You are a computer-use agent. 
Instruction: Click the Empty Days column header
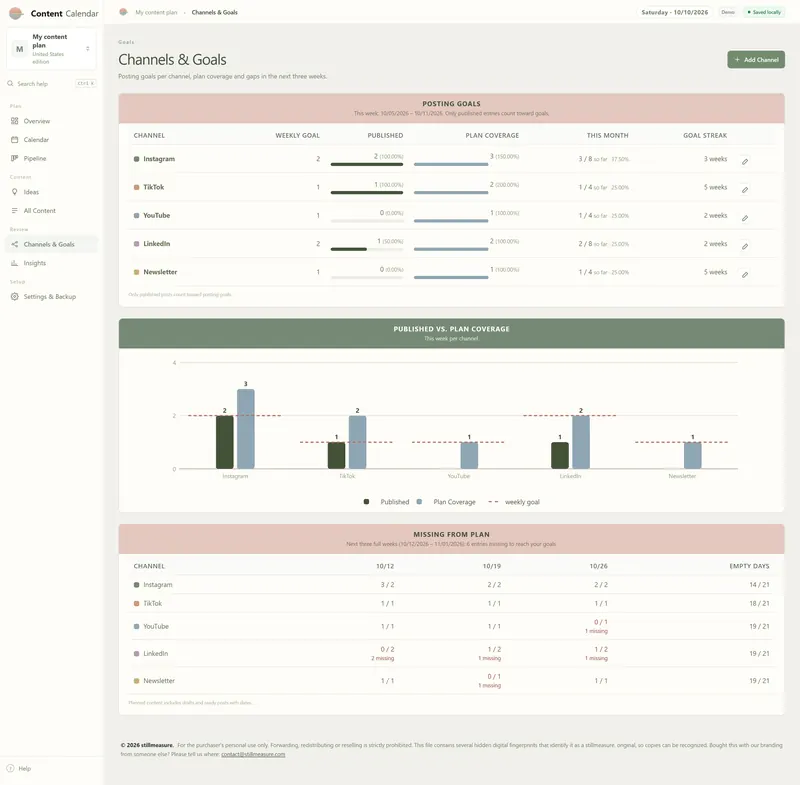[749, 566]
